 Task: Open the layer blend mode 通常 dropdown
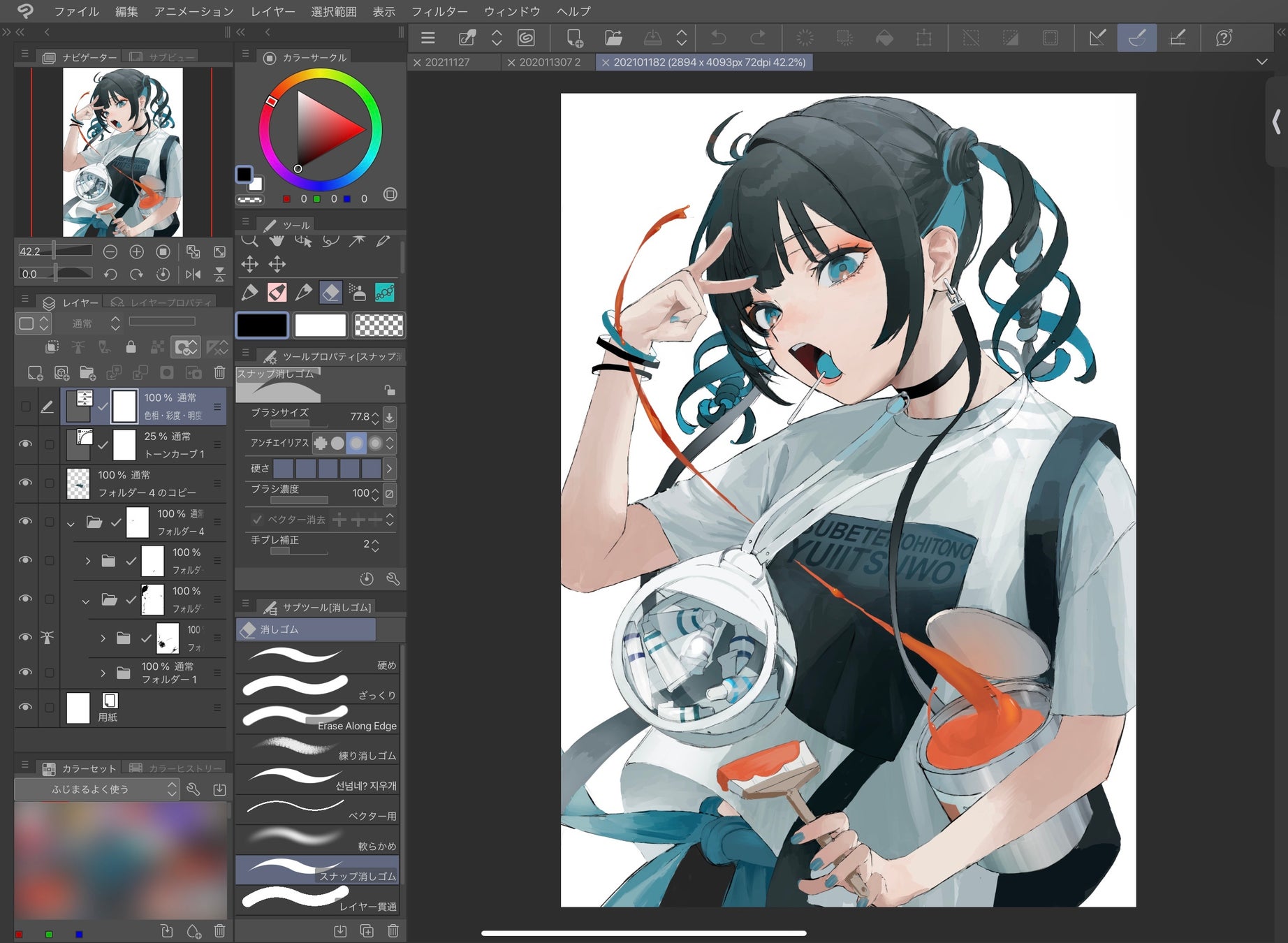pos(96,323)
